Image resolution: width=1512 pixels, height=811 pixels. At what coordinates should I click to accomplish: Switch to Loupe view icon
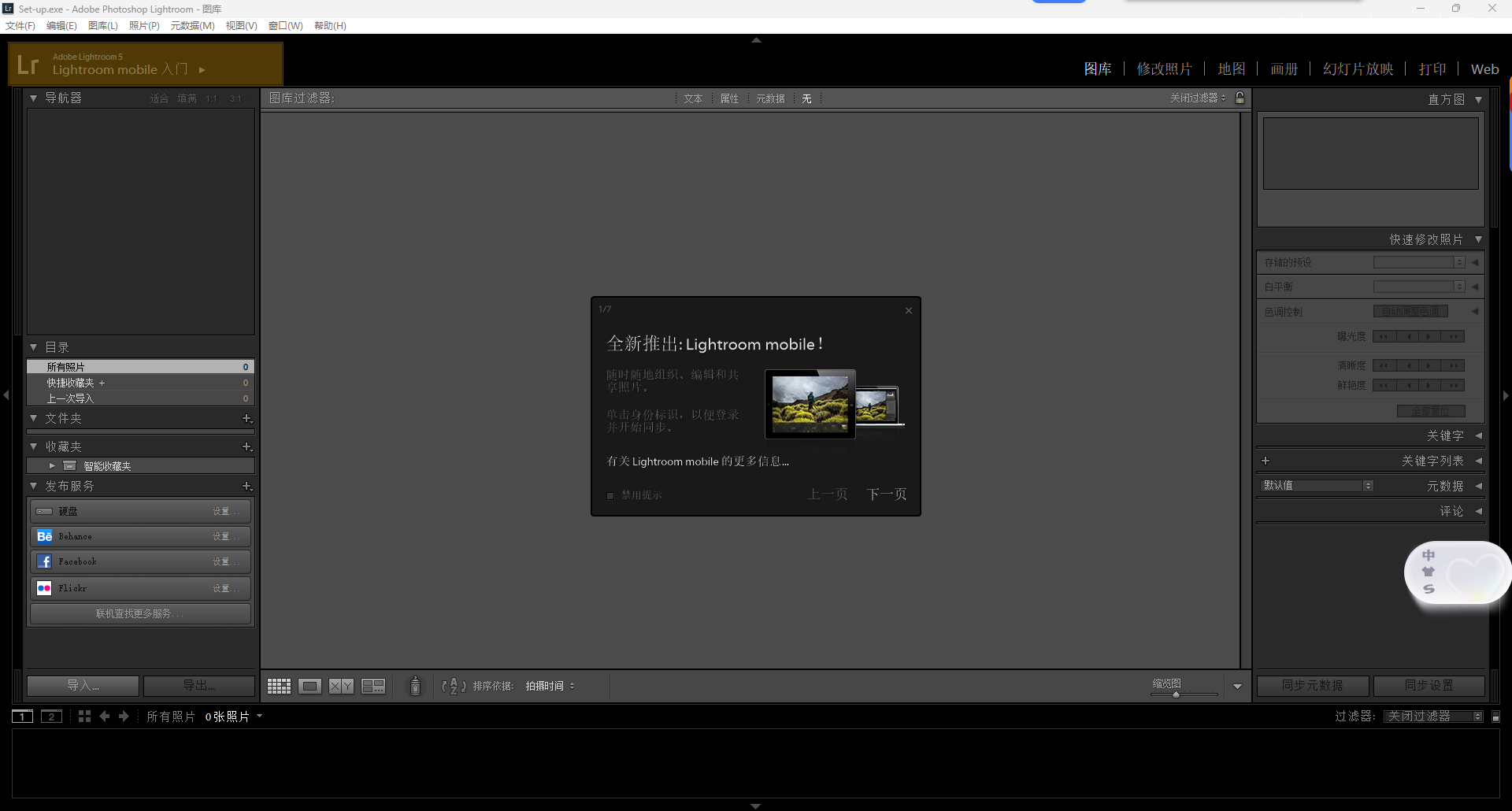(x=309, y=685)
